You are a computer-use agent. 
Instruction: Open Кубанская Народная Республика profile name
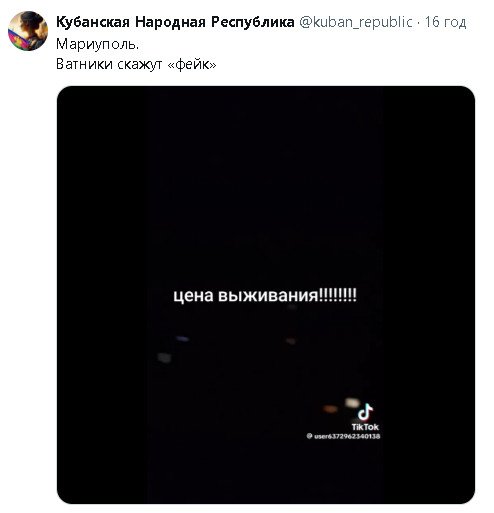(175, 22)
